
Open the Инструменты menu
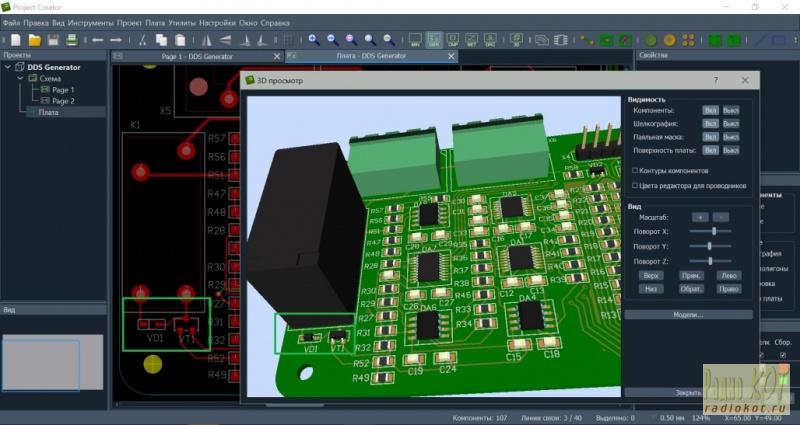[x=90, y=21]
